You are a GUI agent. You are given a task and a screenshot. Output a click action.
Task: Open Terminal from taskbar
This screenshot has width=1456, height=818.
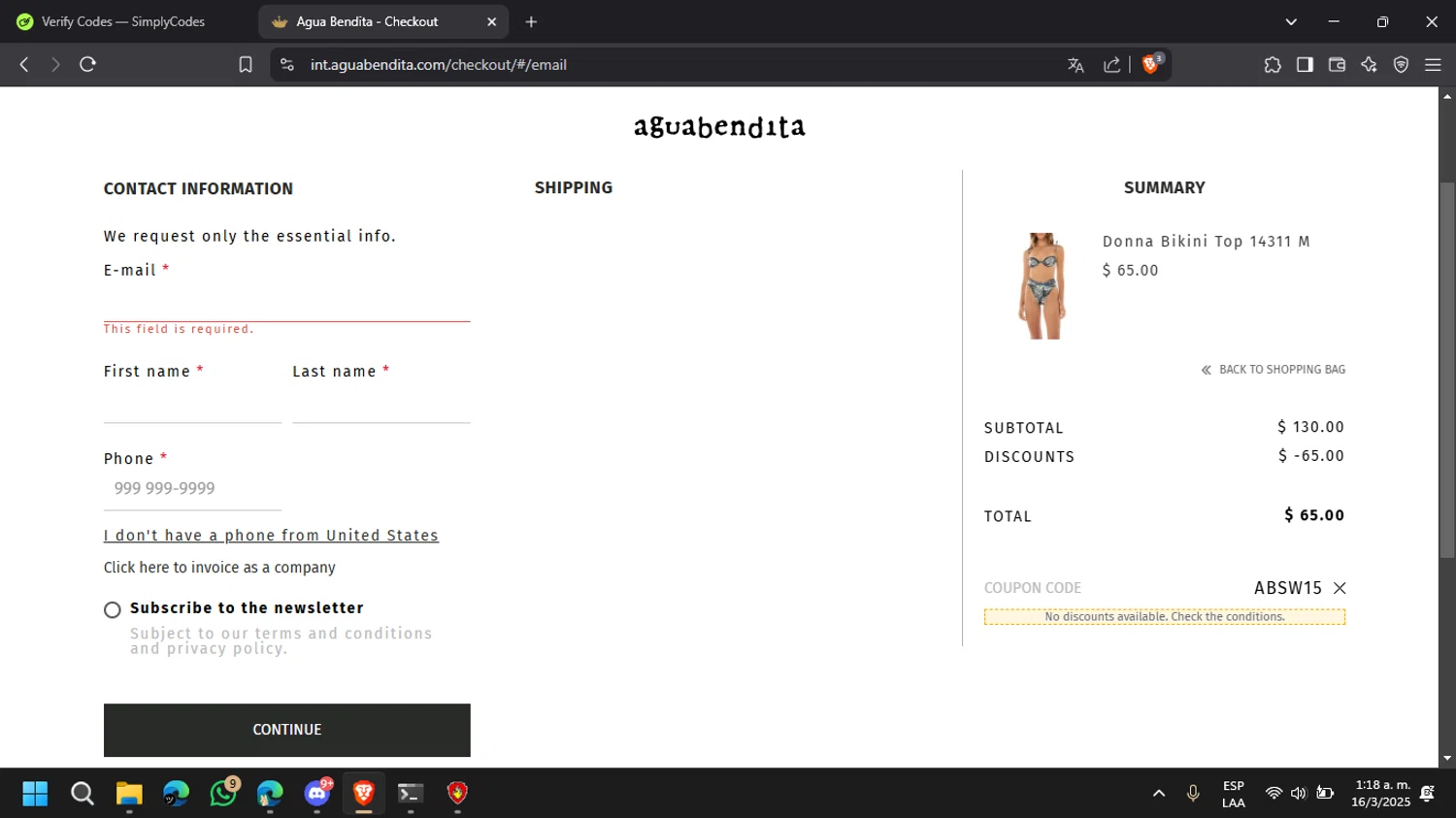point(411,794)
